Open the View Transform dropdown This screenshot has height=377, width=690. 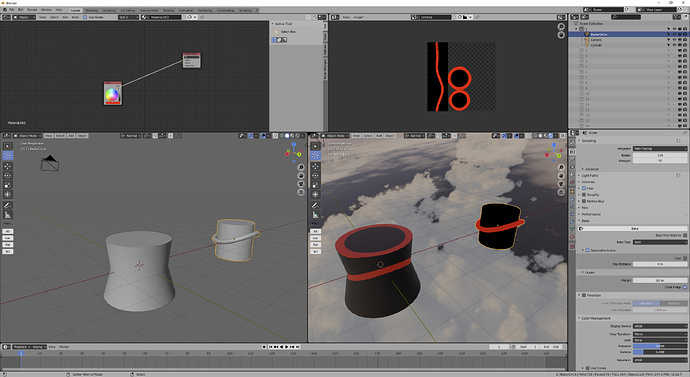click(x=660, y=334)
